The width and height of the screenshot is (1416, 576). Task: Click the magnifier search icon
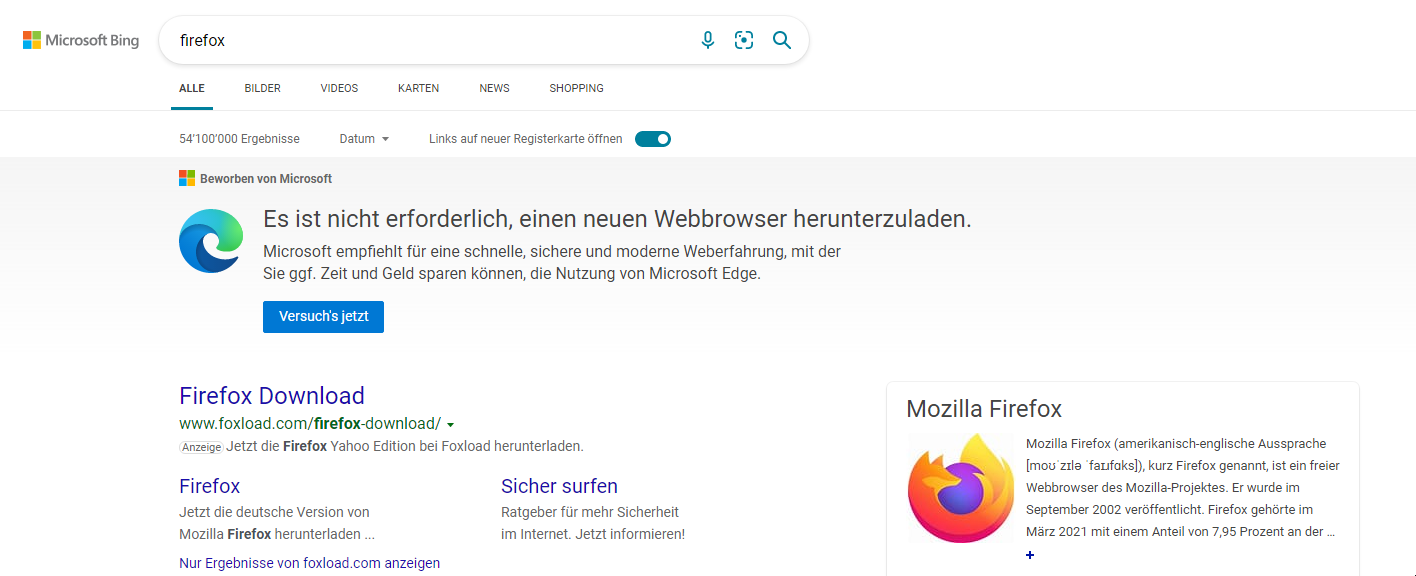click(782, 40)
